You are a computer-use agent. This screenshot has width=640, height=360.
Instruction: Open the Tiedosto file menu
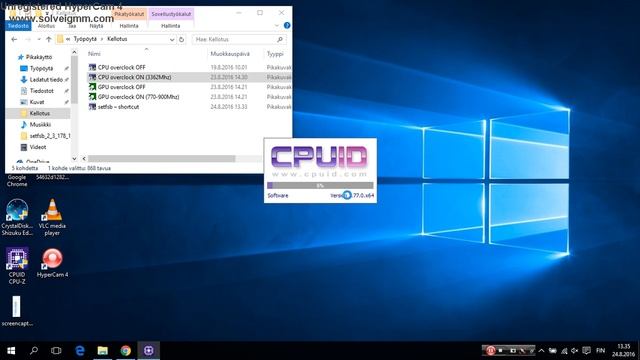[18, 26]
